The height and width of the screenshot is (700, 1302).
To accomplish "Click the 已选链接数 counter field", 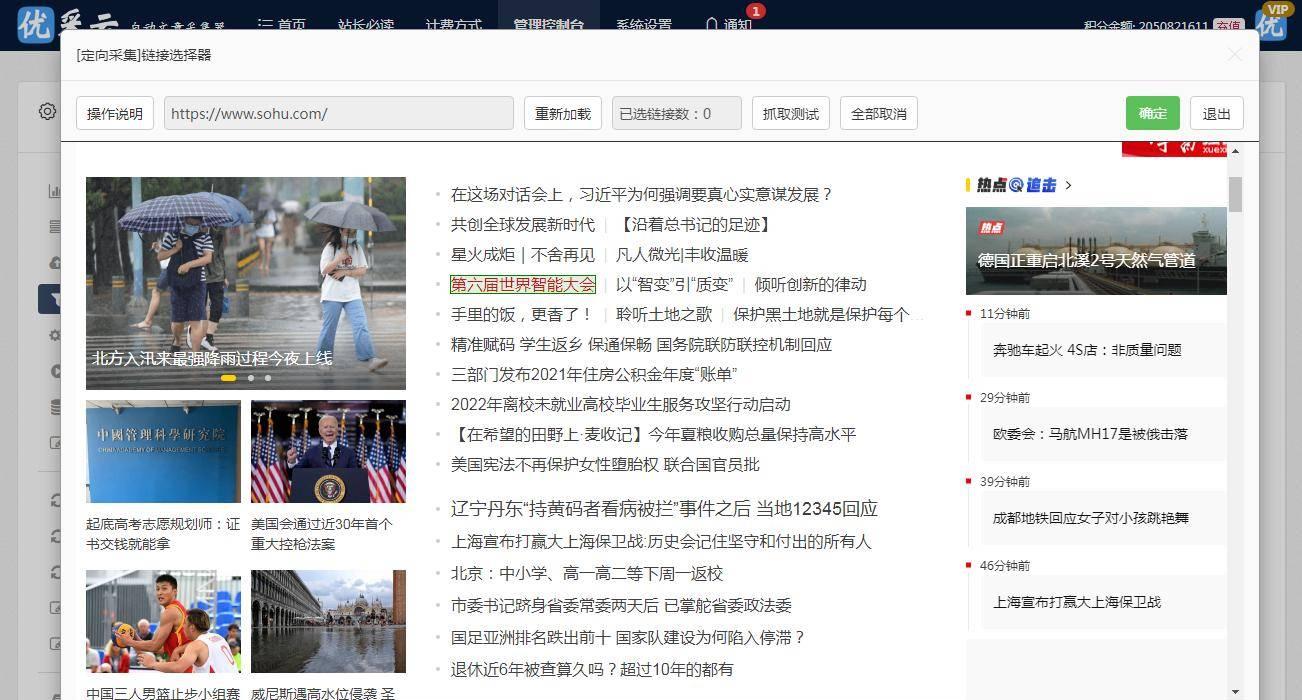I will point(677,113).
